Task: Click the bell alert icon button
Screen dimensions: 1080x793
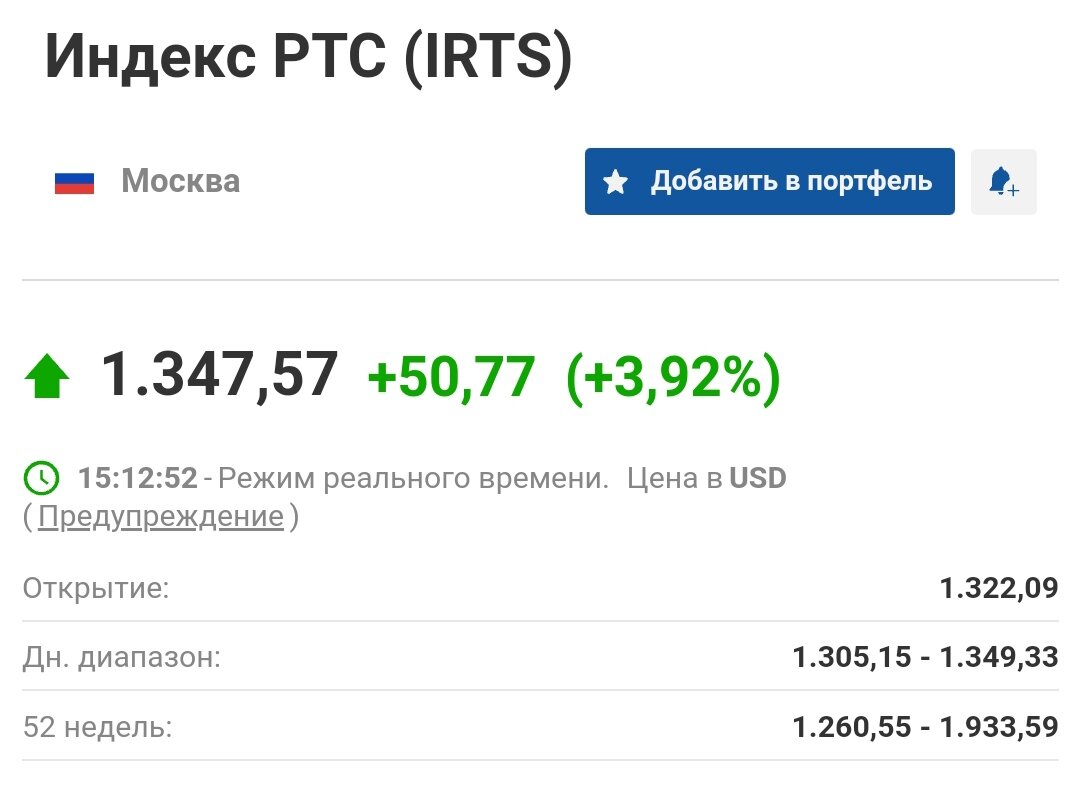Action: 1004,181
